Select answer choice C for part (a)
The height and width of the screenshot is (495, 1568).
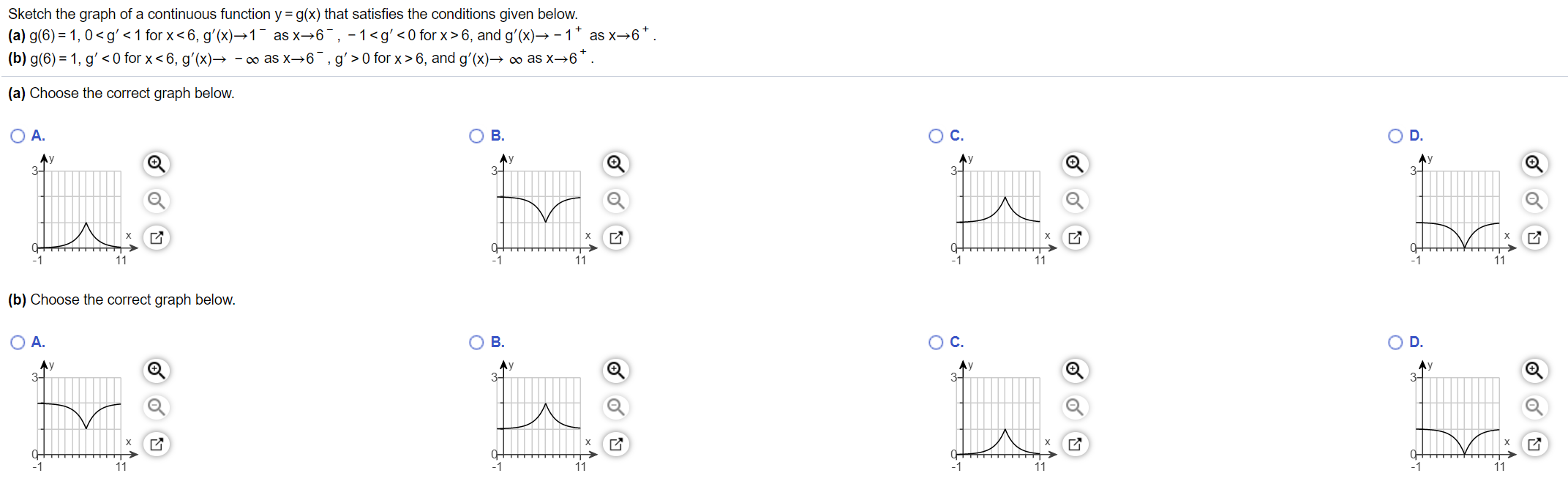937,135
